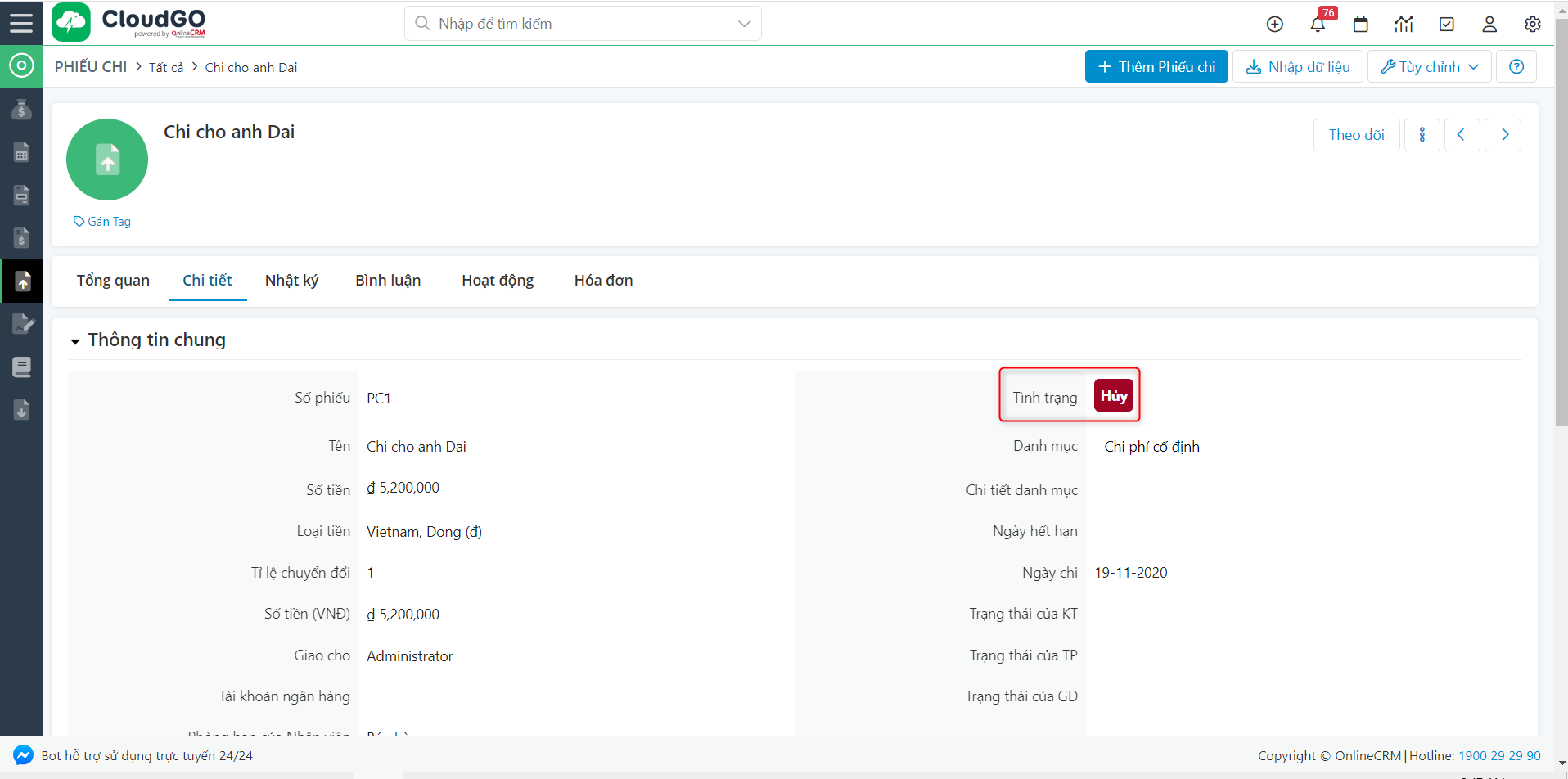Open the calendar icon in header

pos(1361,25)
